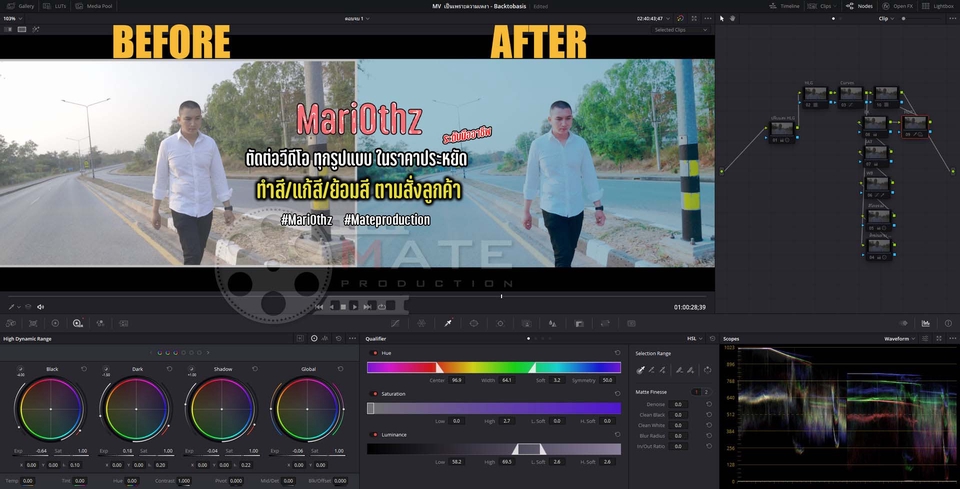The width and height of the screenshot is (960, 489).
Task: Stop playback with the stop button
Action: click(x=343, y=307)
